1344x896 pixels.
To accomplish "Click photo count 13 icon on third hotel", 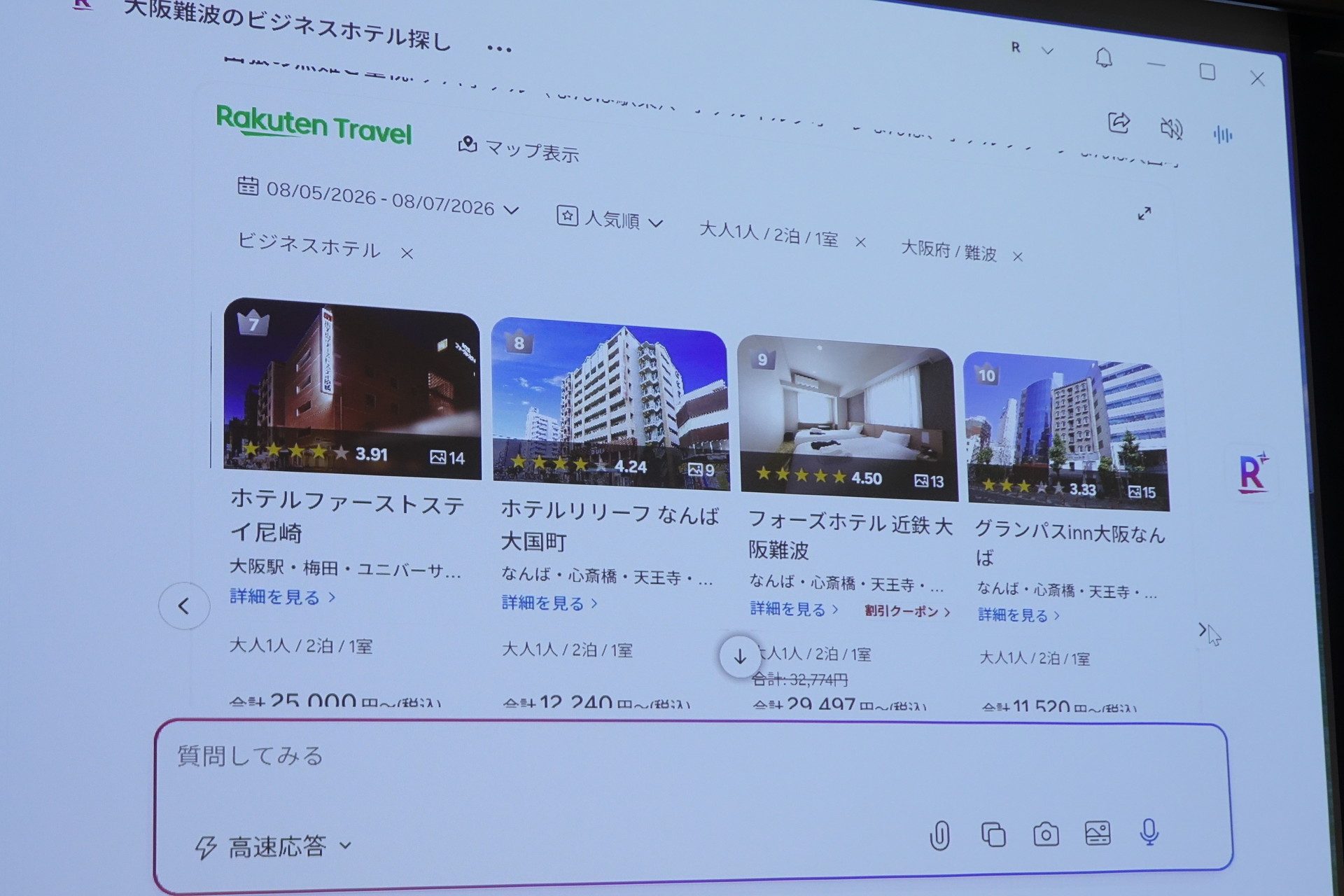I will (929, 481).
